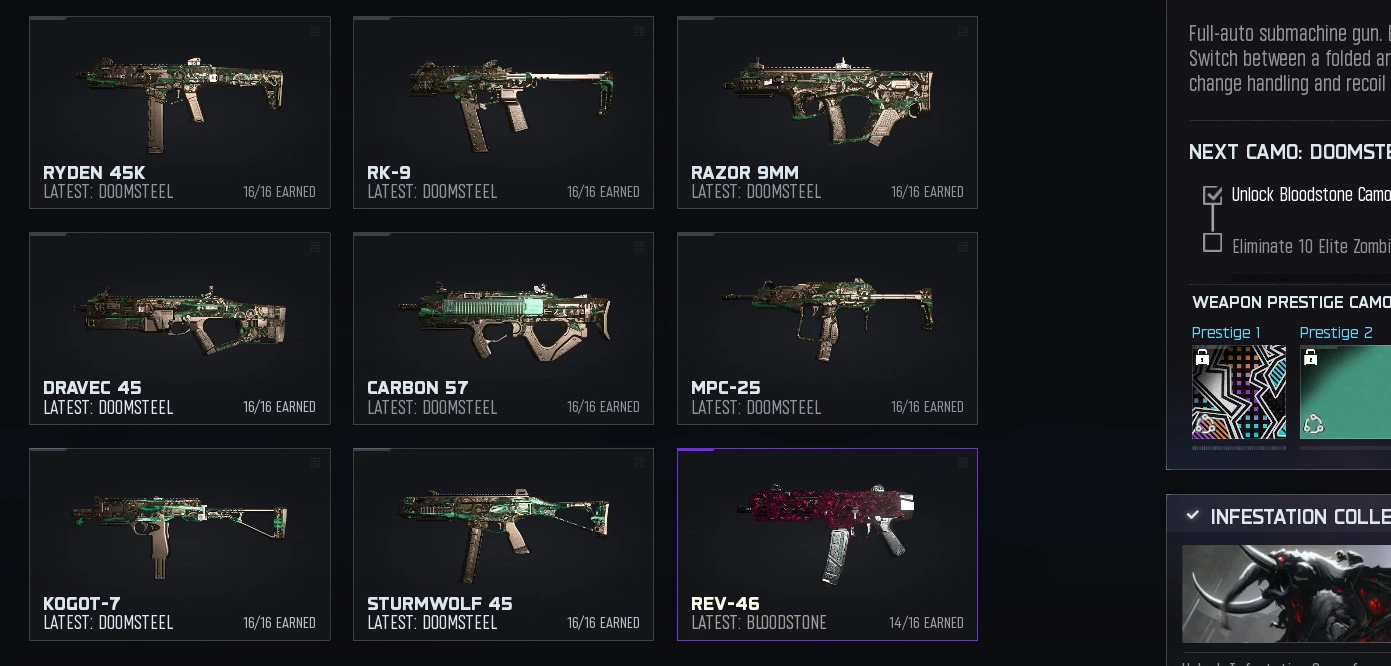Click the Prestige 1 label
Screen dimensions: 1391x666
pyautogui.click(x=1226, y=332)
